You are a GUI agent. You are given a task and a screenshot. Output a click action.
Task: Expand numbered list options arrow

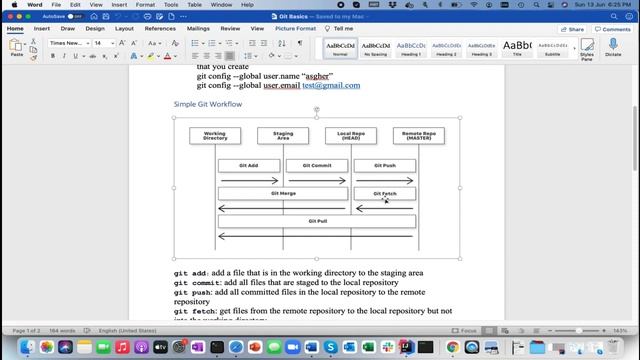point(220,43)
